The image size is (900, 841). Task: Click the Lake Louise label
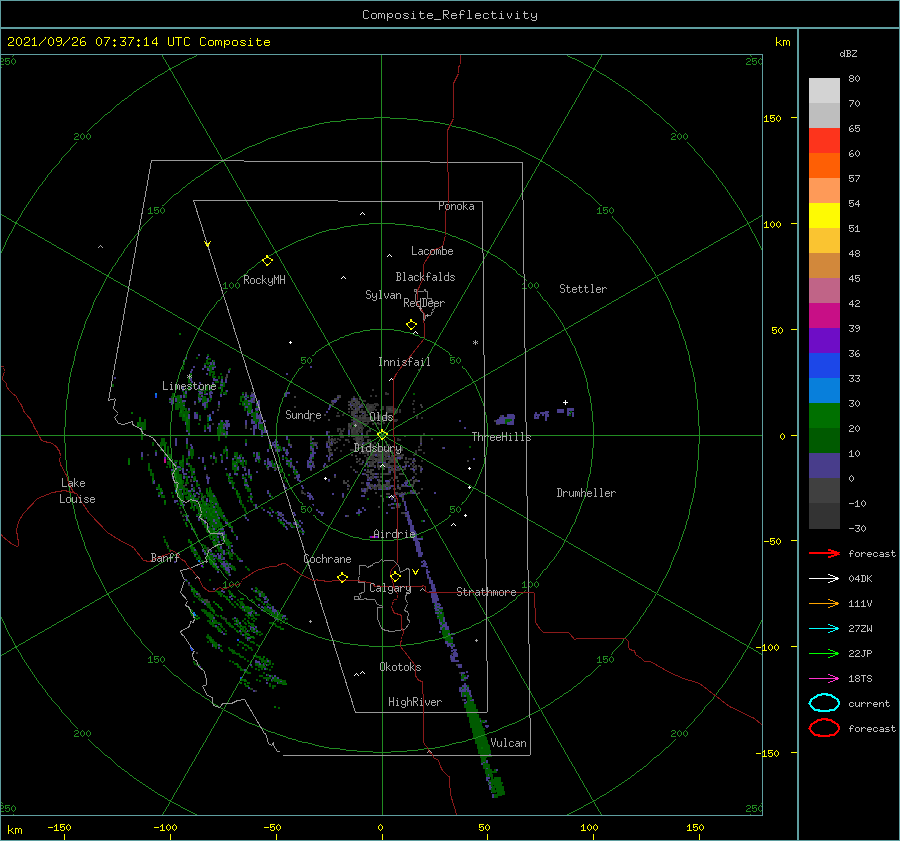coord(77,491)
